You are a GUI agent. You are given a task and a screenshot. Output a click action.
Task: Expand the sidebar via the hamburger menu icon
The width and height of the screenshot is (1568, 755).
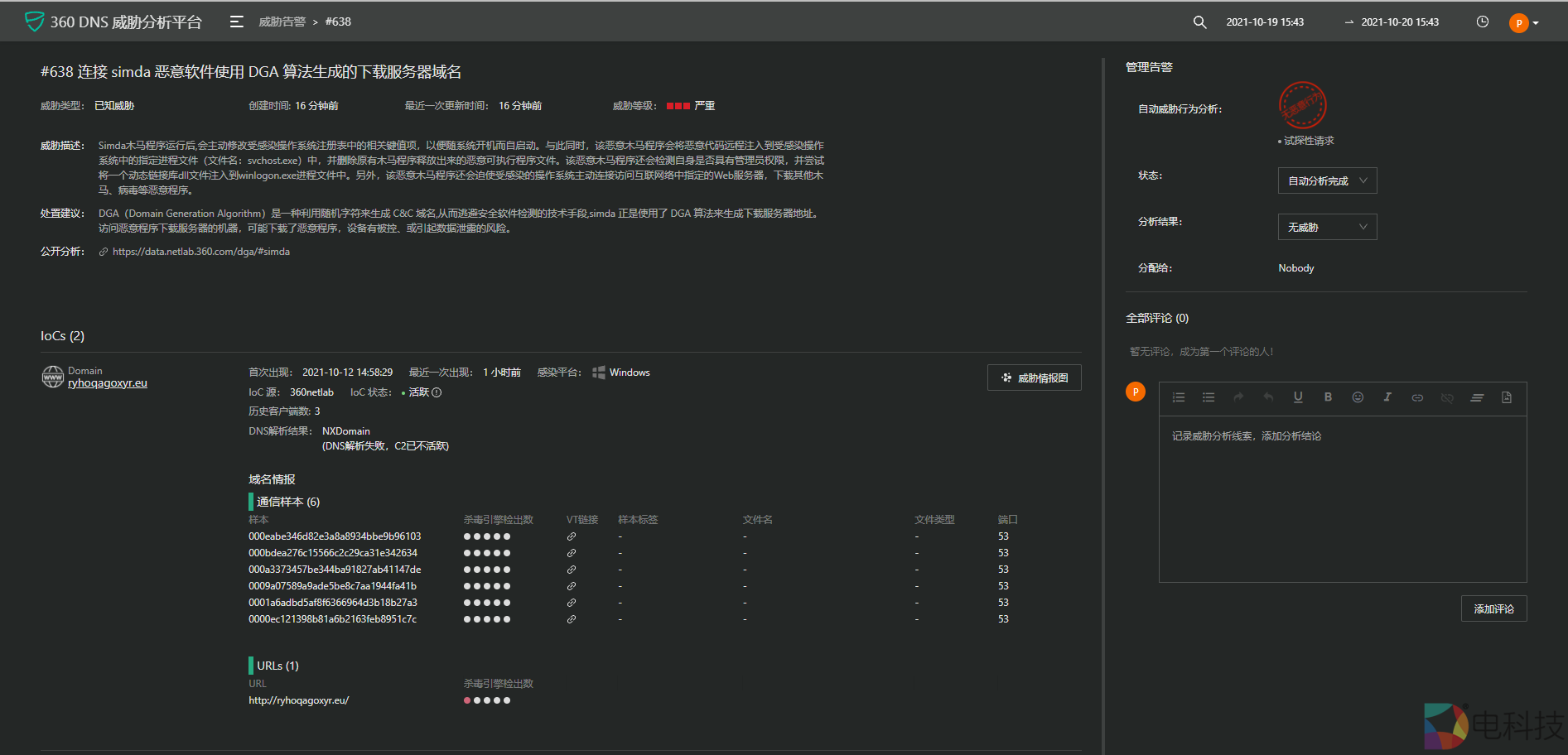pyautogui.click(x=236, y=22)
